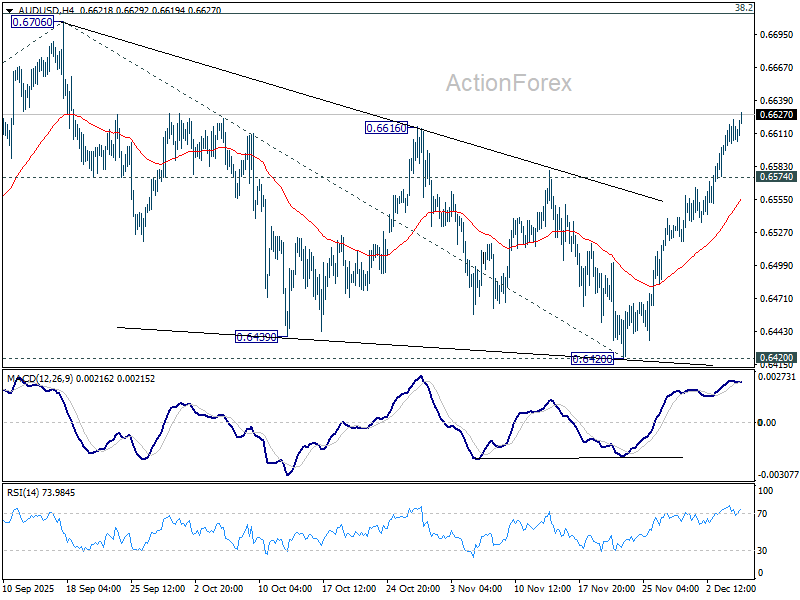Click the RSI(14) 73.9845 indicator label

coord(41,492)
